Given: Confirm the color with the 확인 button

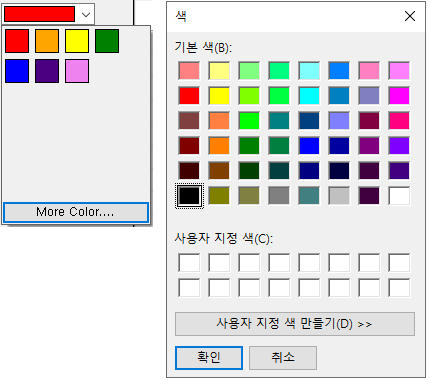Looking at the screenshot, I should coord(209,358).
